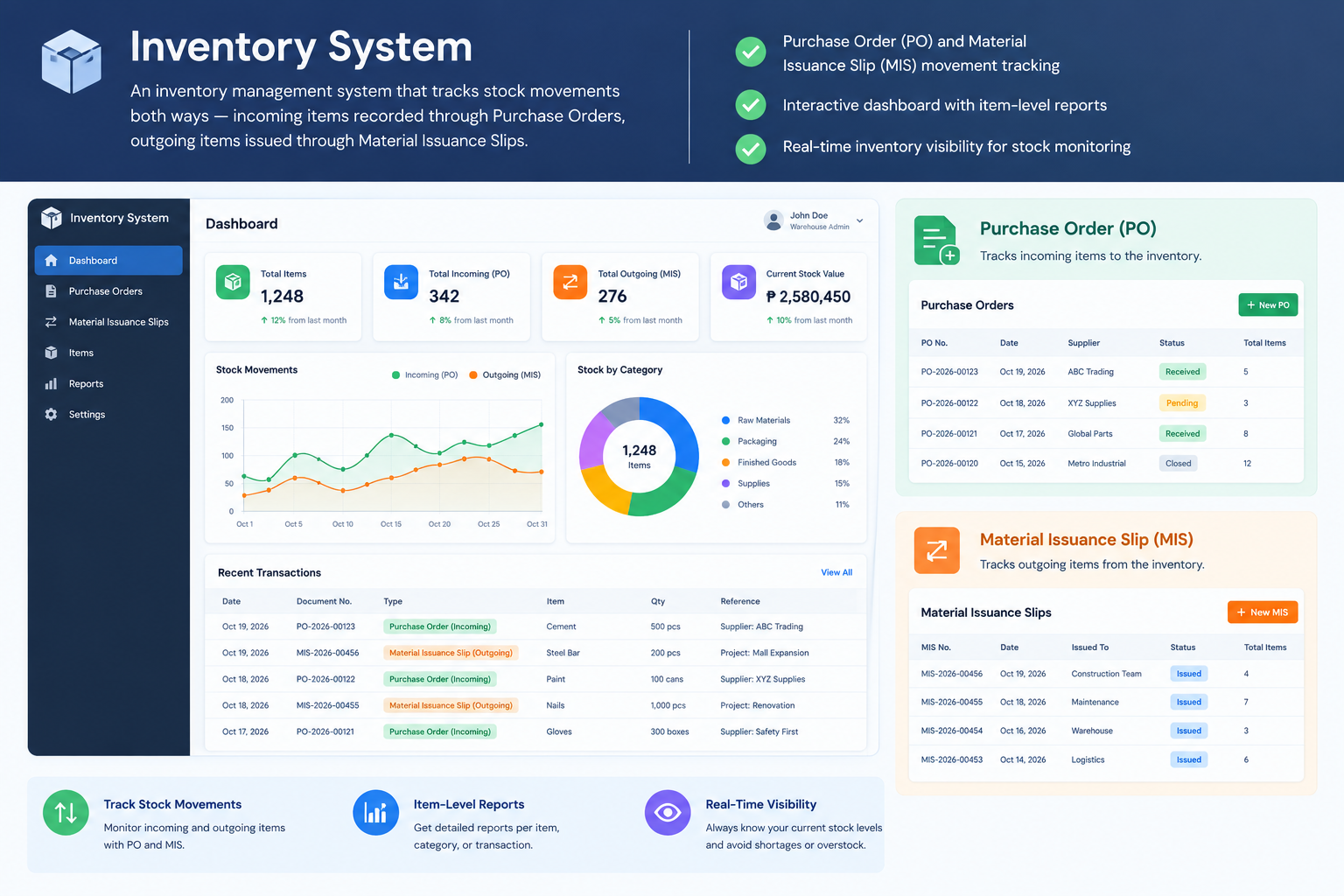Click the Finished Goods orange legend dot
This screenshot has height=896, width=1344.
point(725,462)
